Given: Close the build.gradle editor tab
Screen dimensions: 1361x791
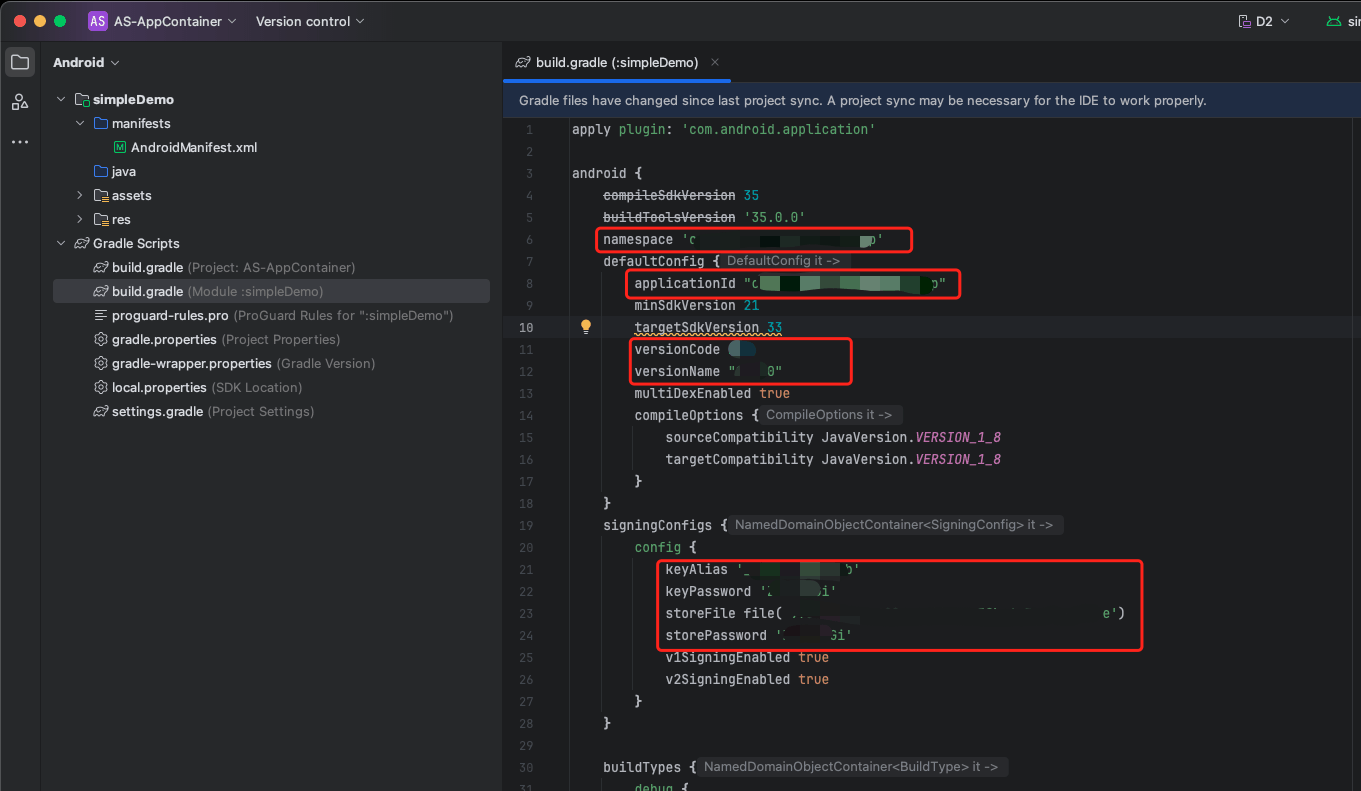Looking at the screenshot, I should 715,62.
